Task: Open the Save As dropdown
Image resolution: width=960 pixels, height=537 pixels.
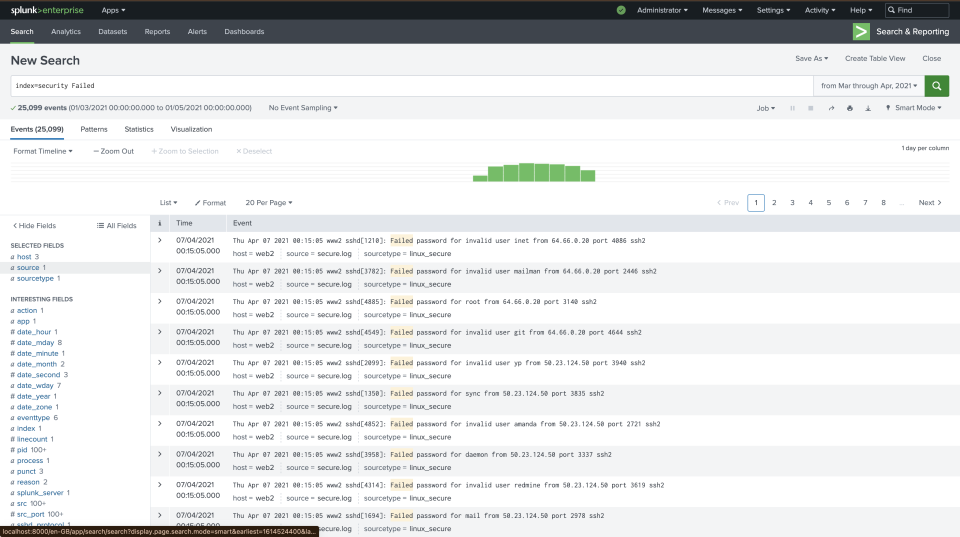Action: [x=811, y=58]
